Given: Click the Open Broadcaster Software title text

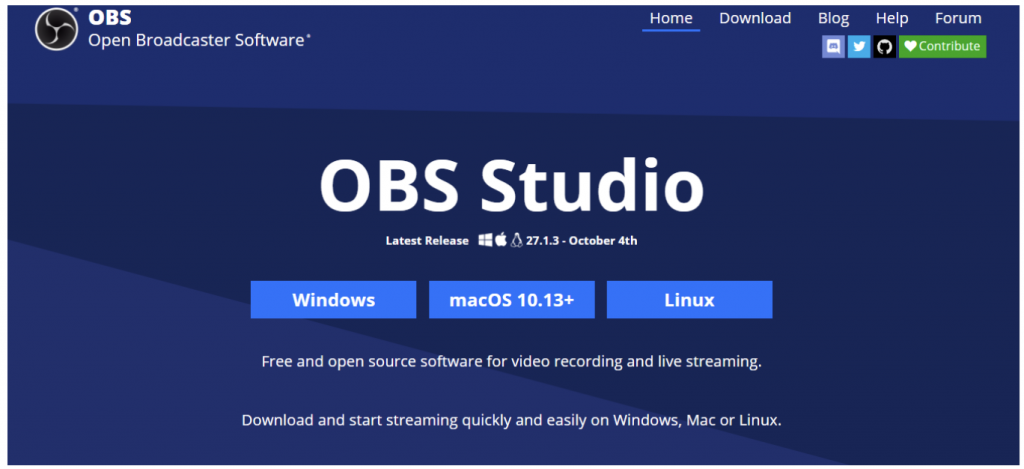Looking at the screenshot, I should 199,40.
